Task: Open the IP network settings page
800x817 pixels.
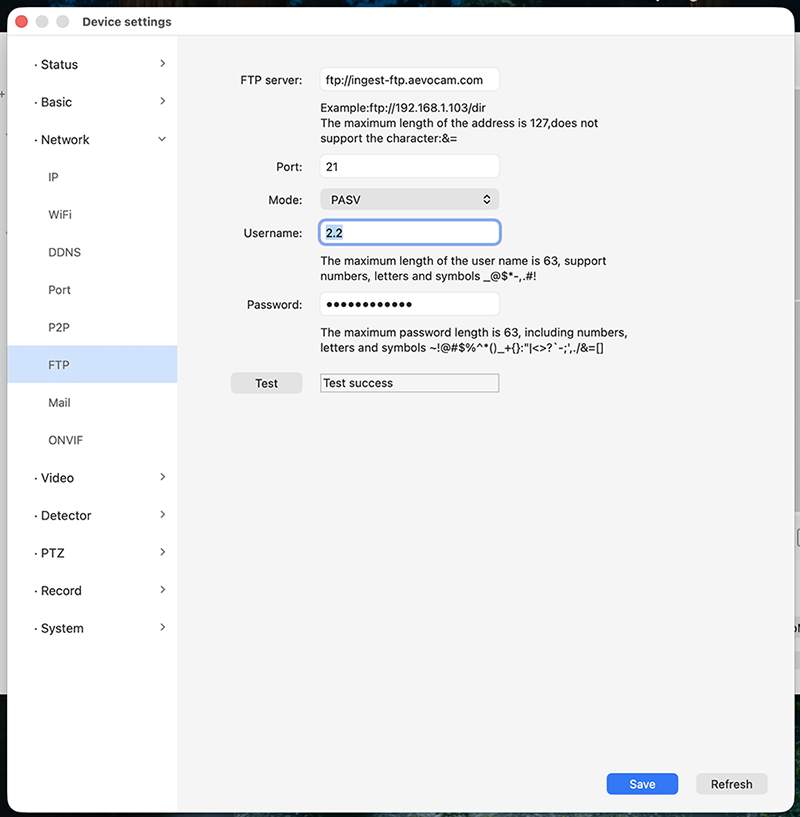Action: 54,177
